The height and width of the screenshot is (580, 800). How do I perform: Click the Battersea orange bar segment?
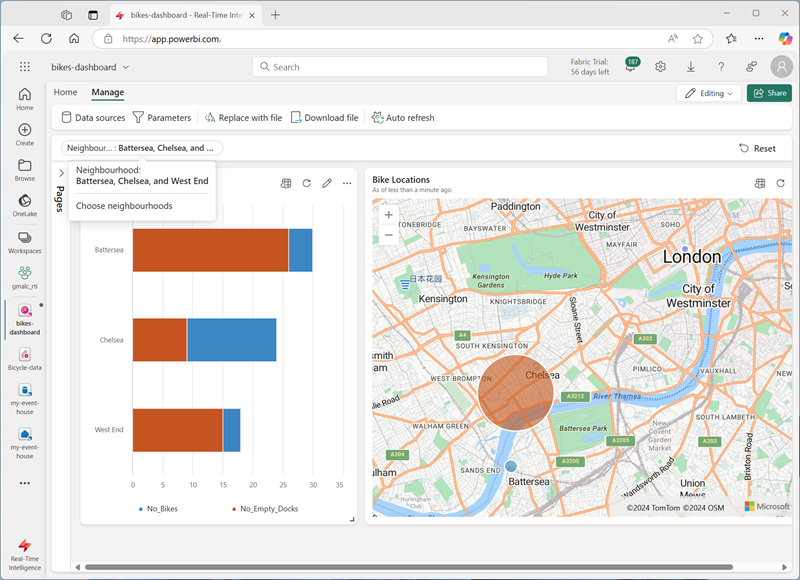[210, 250]
